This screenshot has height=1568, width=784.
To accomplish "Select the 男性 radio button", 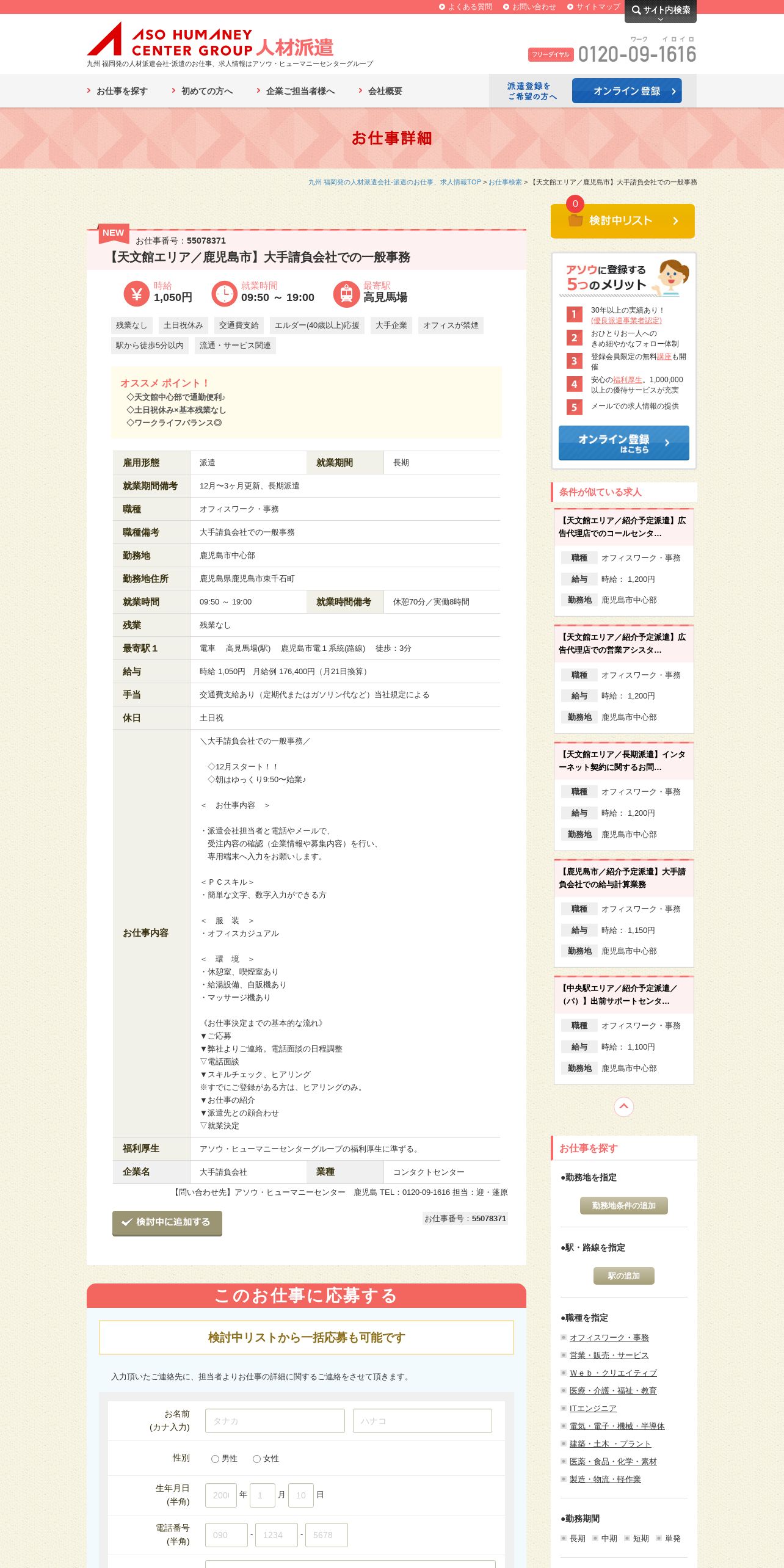I will (215, 1459).
